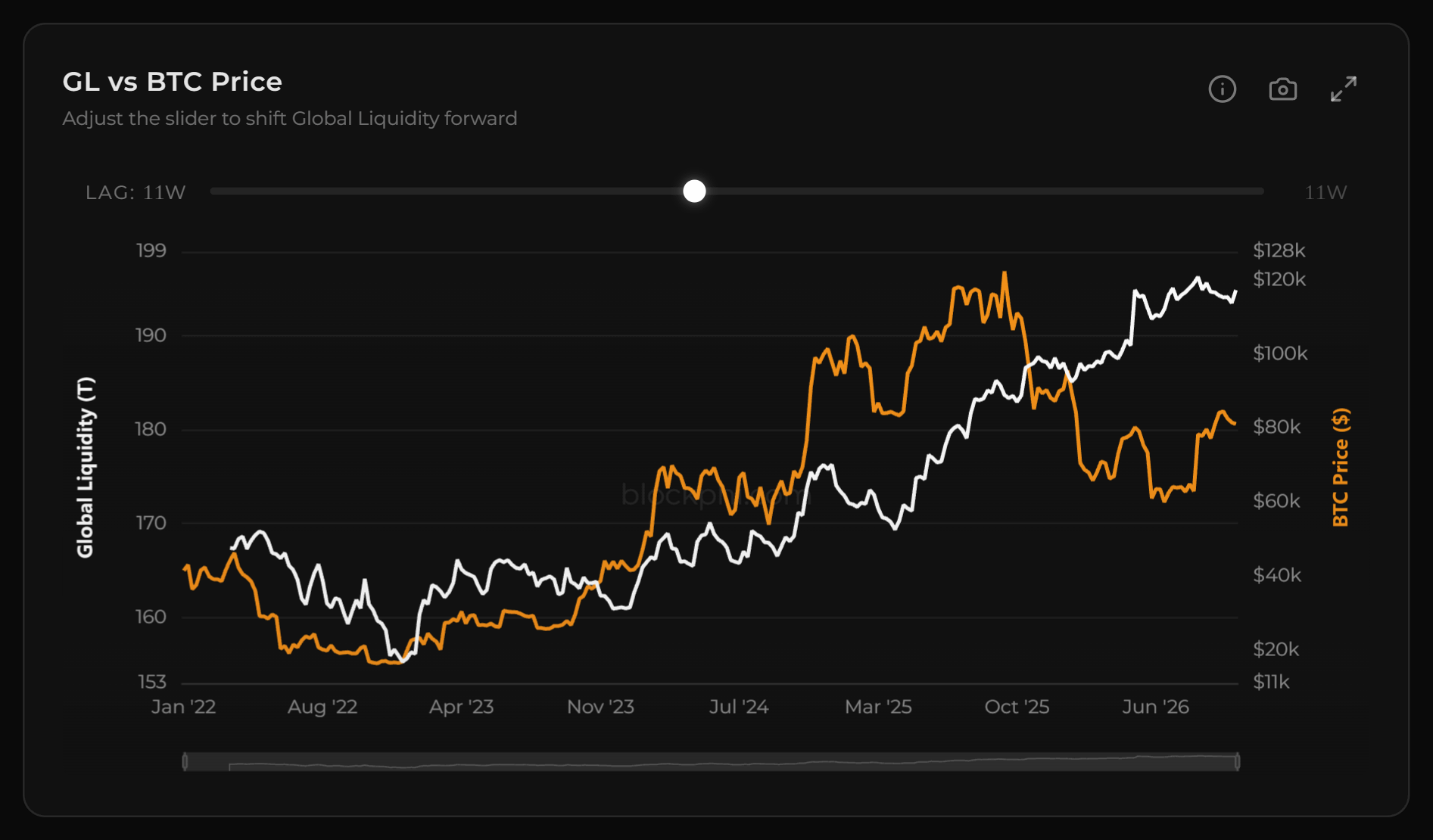Click the '11W' value right of slider
Screen dimensions: 1433x840
(1326, 192)
